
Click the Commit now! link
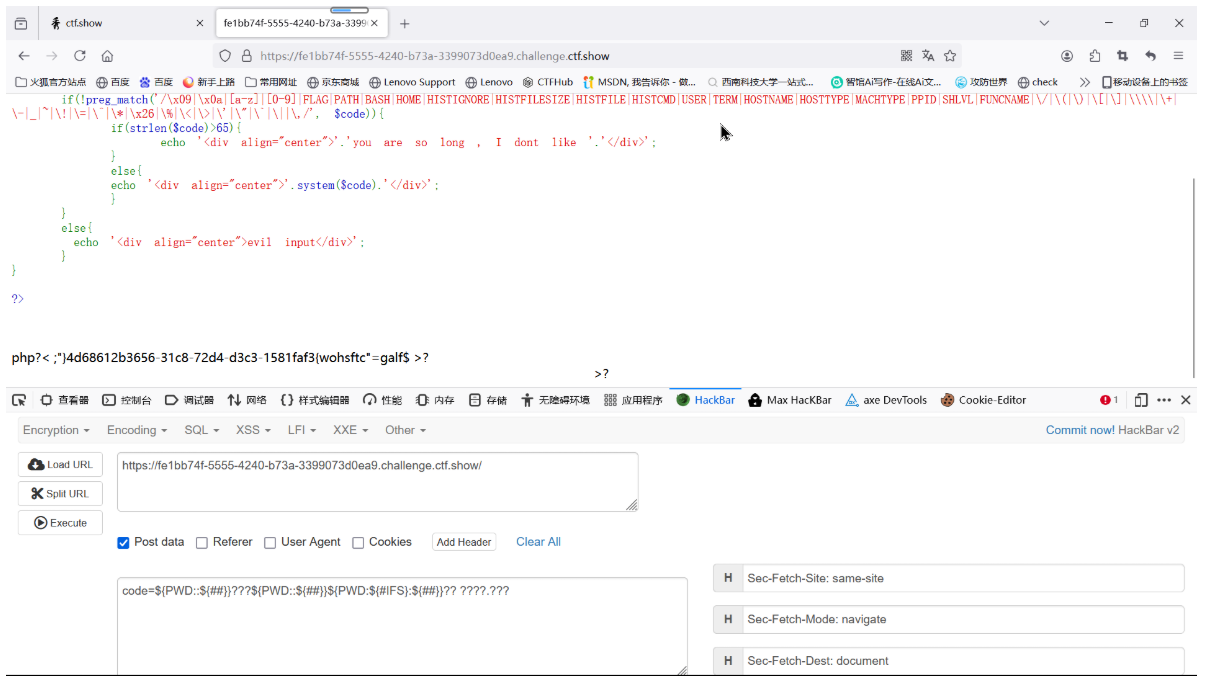[1080, 430]
